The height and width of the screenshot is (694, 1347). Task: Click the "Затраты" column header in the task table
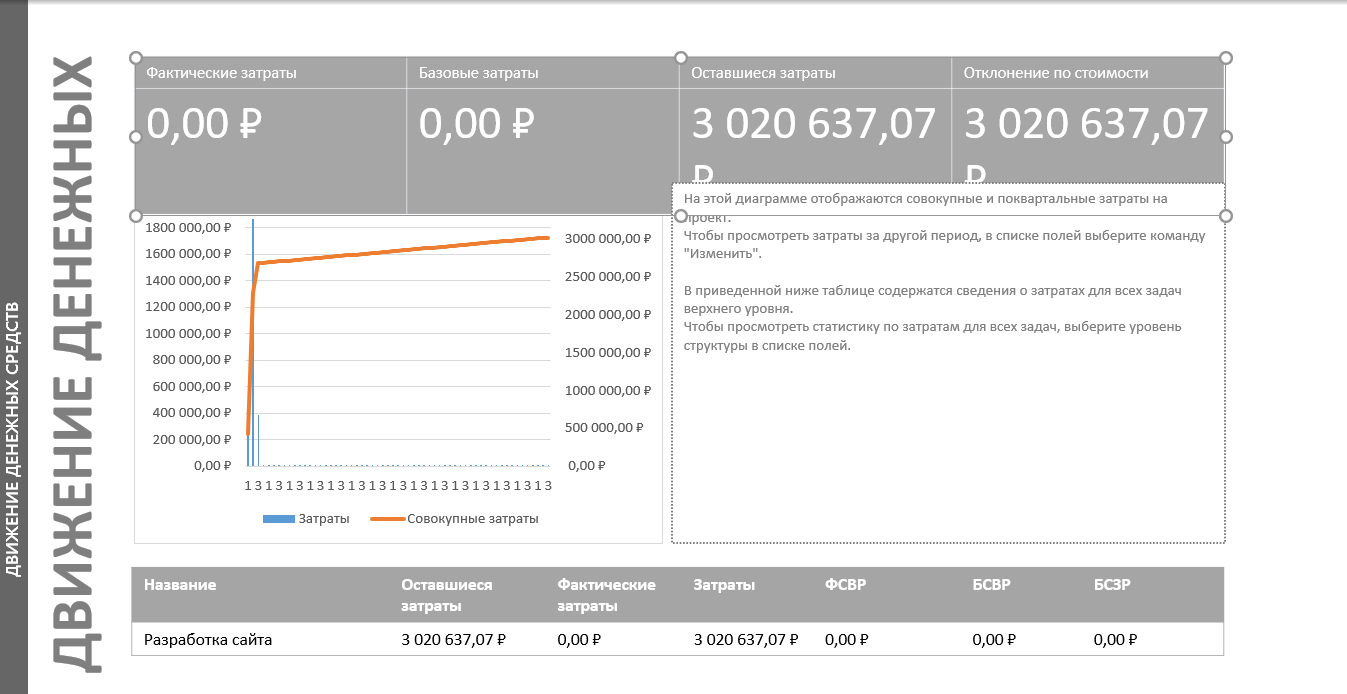click(724, 585)
